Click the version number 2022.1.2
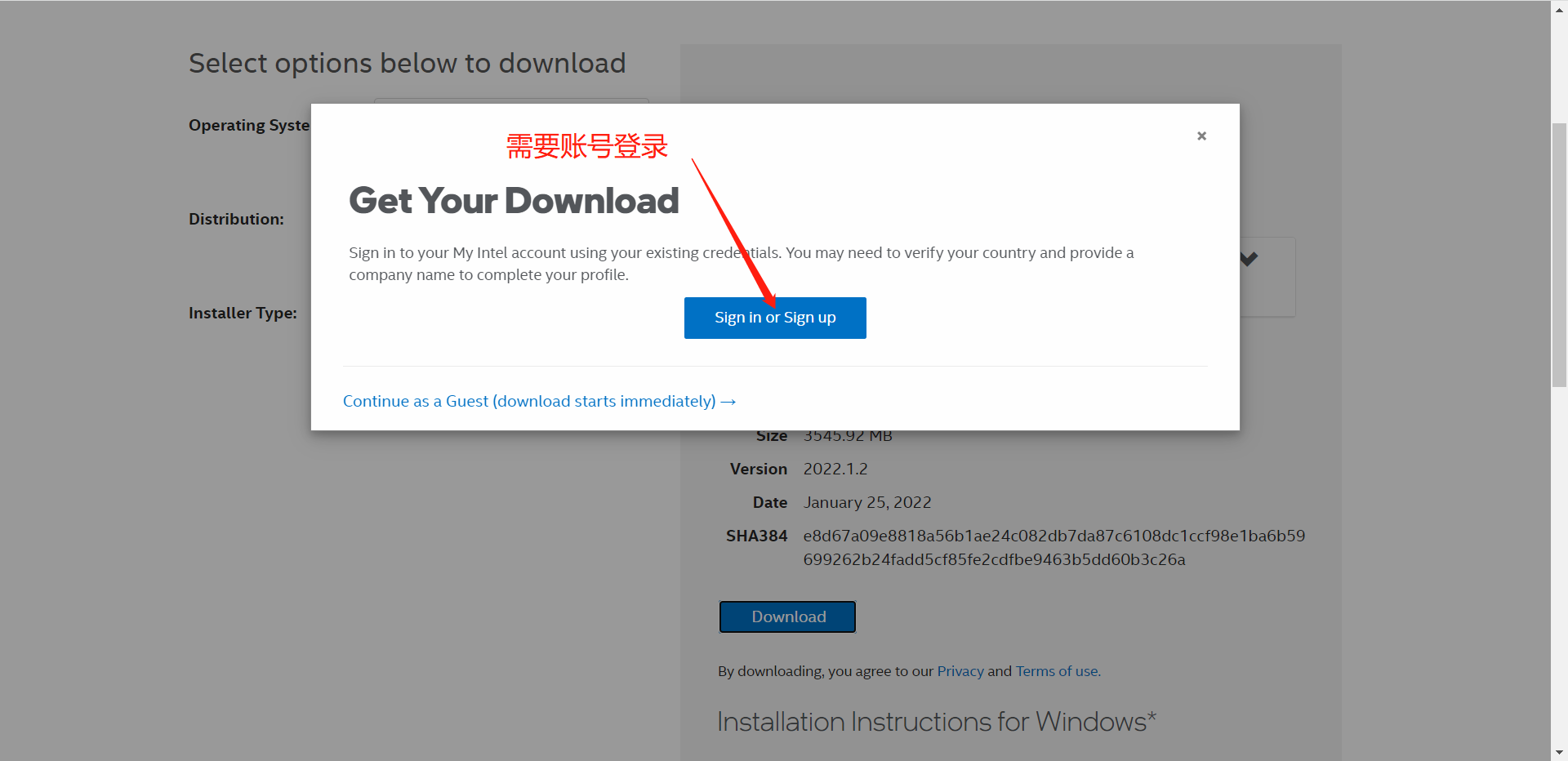This screenshot has height=761, width=1568. click(835, 470)
